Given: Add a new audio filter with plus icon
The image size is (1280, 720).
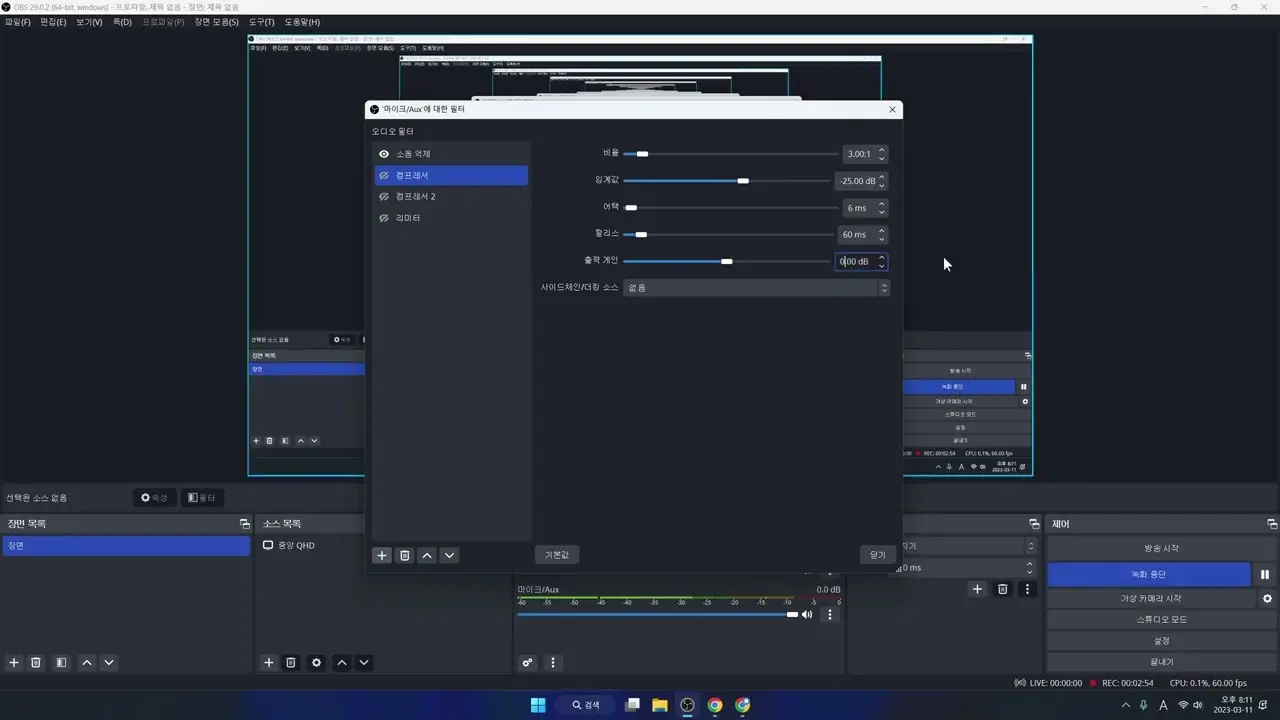Looking at the screenshot, I should (382, 555).
